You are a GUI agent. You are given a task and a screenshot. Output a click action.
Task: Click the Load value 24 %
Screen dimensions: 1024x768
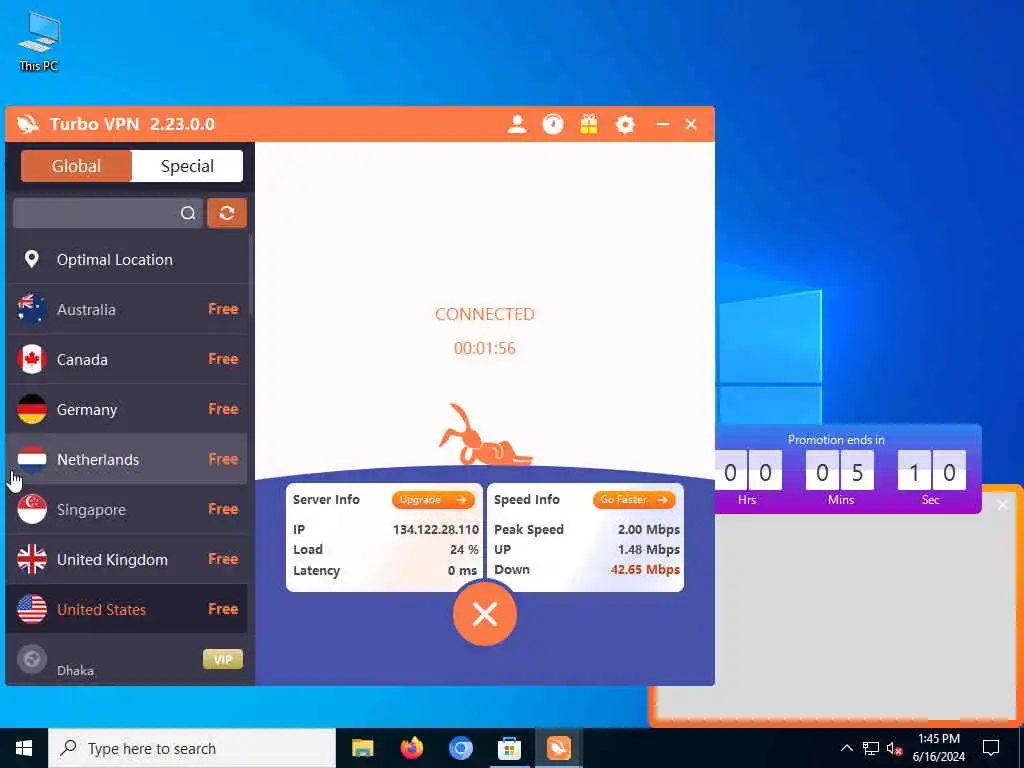[x=464, y=550]
